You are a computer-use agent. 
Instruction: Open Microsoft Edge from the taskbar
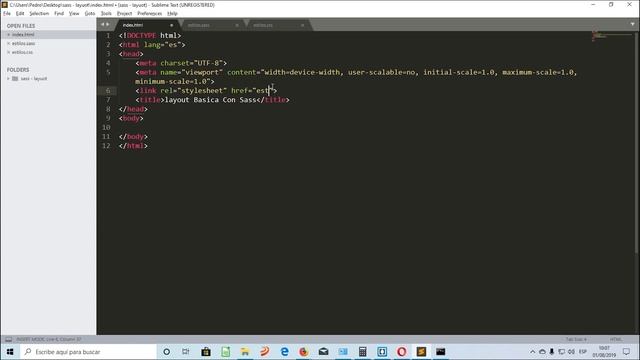(x=284, y=351)
